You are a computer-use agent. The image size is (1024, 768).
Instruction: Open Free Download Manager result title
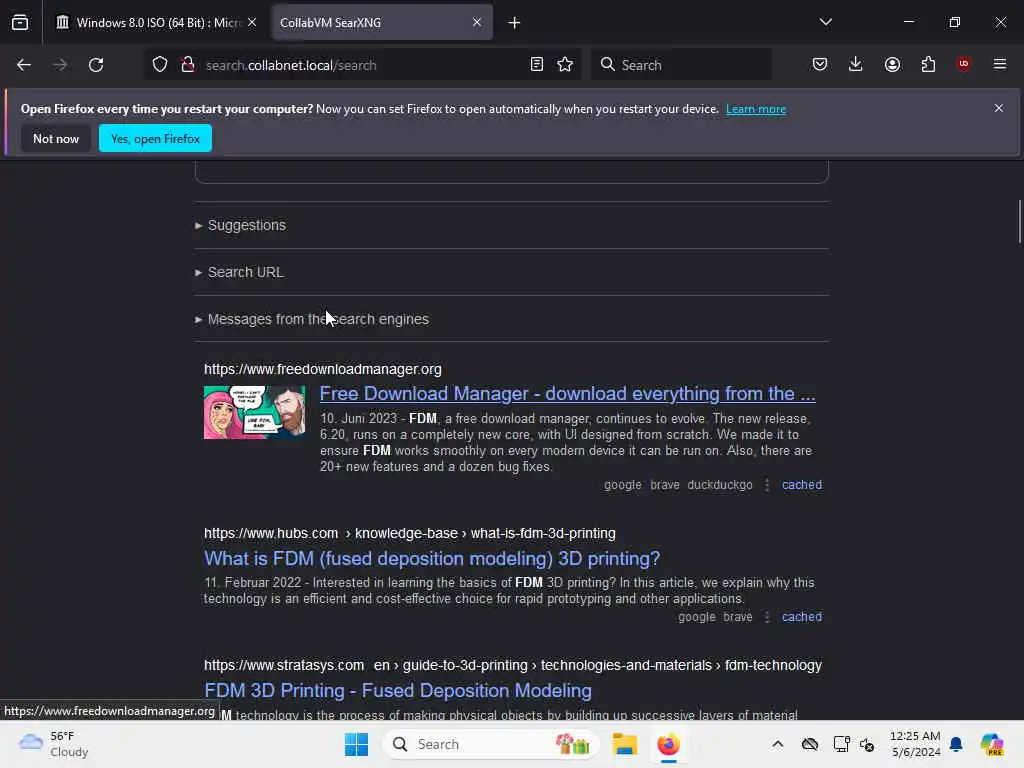click(x=568, y=394)
